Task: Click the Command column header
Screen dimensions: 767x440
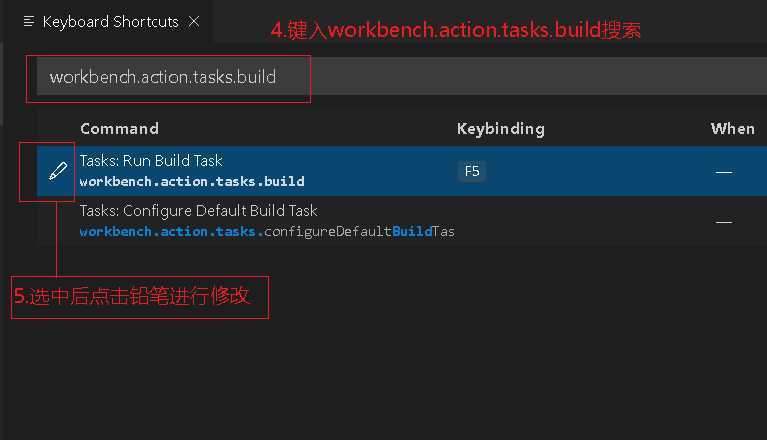Action: (119, 128)
